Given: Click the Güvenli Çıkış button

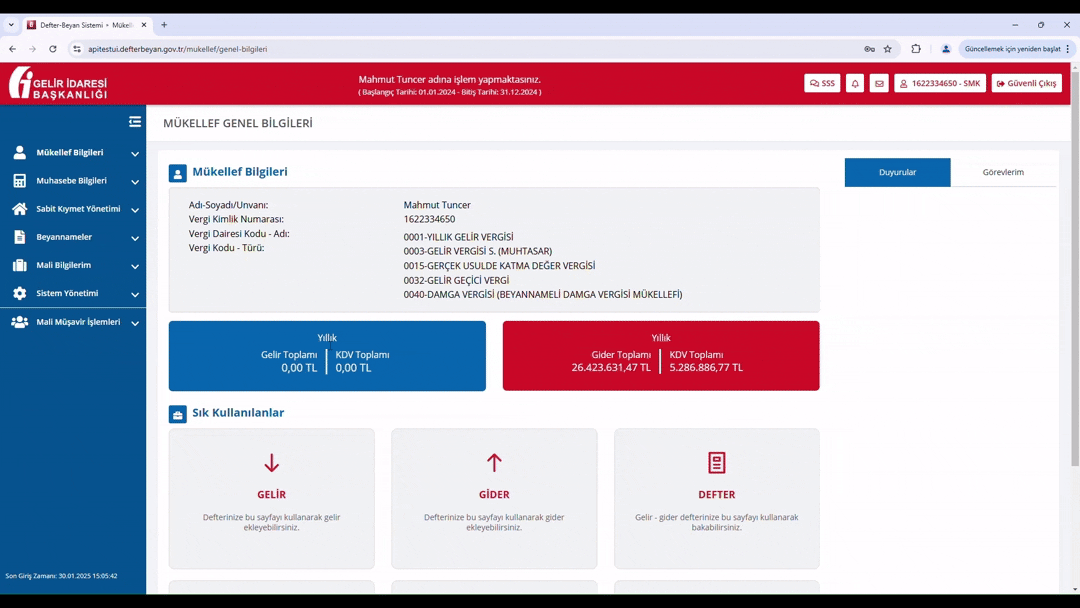Looking at the screenshot, I should [x=1026, y=84].
